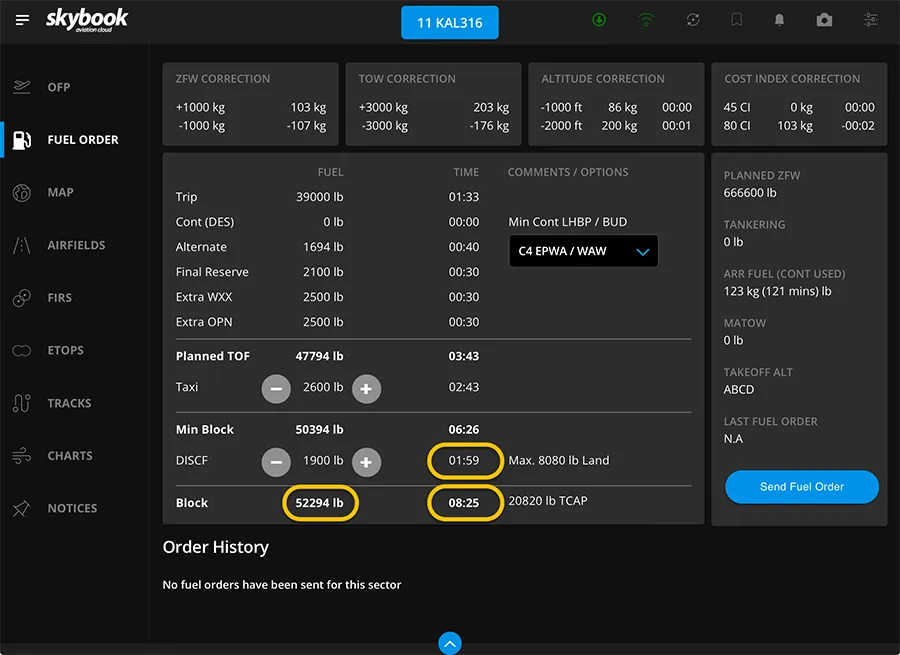Viewport: 900px width, 655px height.
Task: Increase DISCF fuel with plus button
Action: pos(366,461)
